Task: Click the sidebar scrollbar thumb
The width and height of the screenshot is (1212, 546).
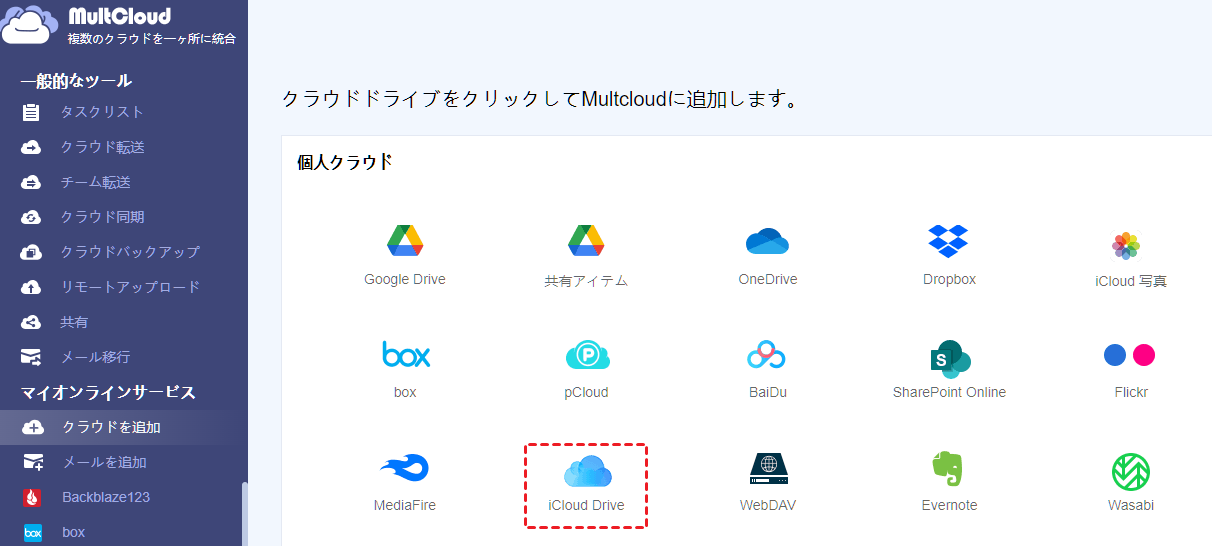Action: tap(244, 514)
